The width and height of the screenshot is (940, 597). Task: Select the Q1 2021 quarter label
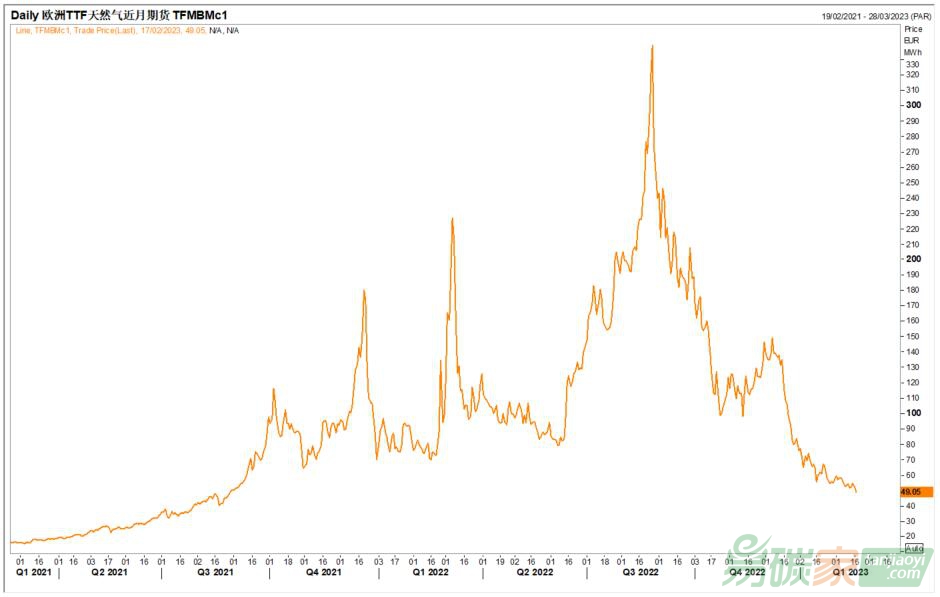(35, 573)
